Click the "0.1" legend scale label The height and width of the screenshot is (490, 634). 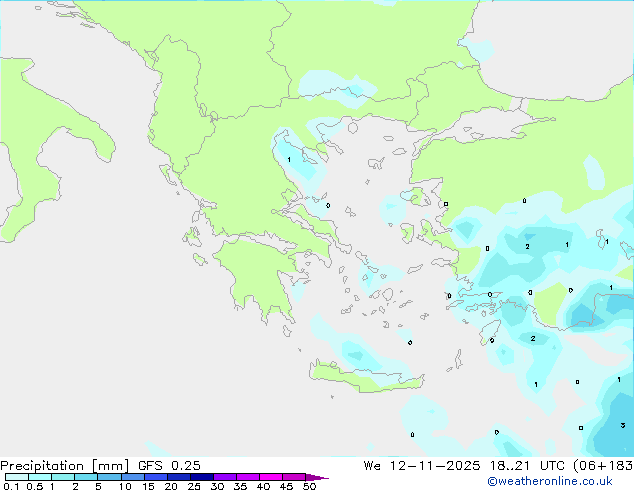pos(11,486)
